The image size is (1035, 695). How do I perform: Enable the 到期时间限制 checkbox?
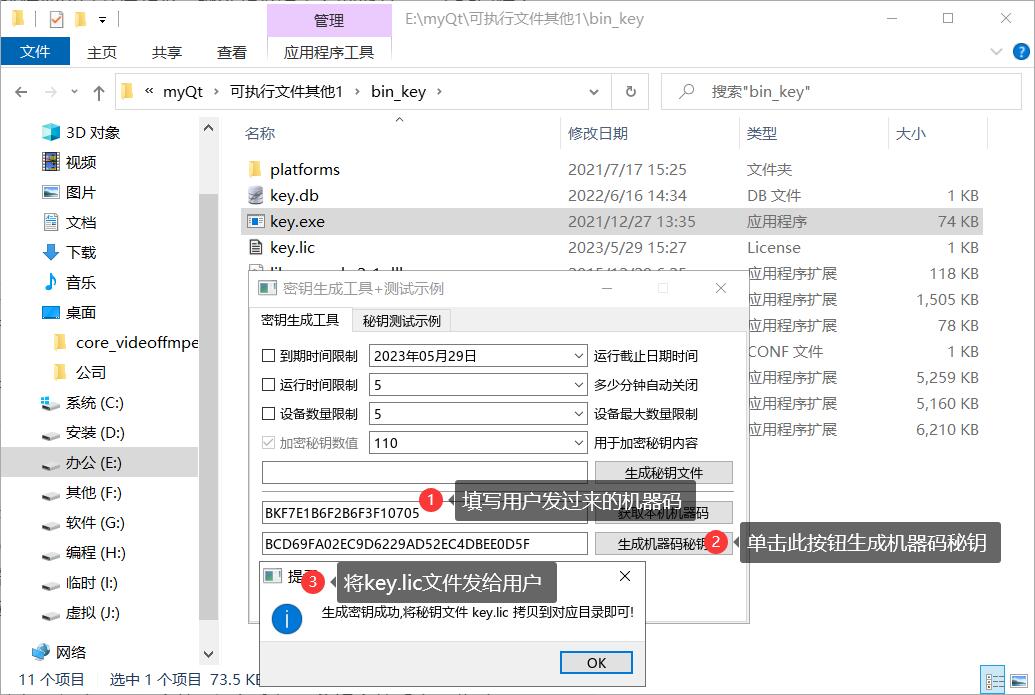coord(268,356)
